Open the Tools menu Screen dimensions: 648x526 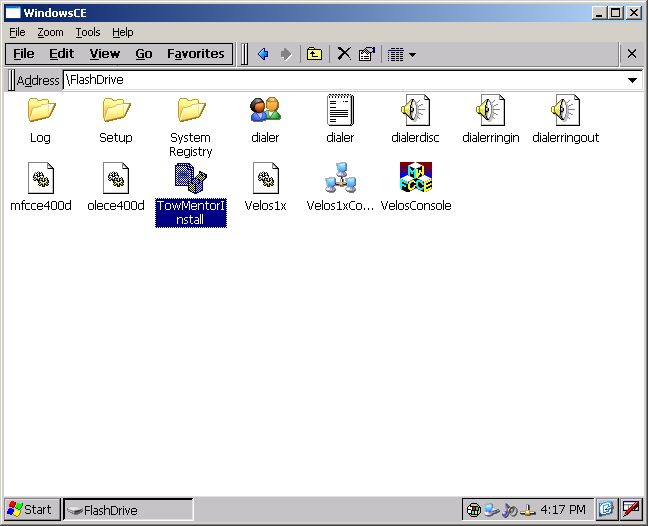point(88,32)
